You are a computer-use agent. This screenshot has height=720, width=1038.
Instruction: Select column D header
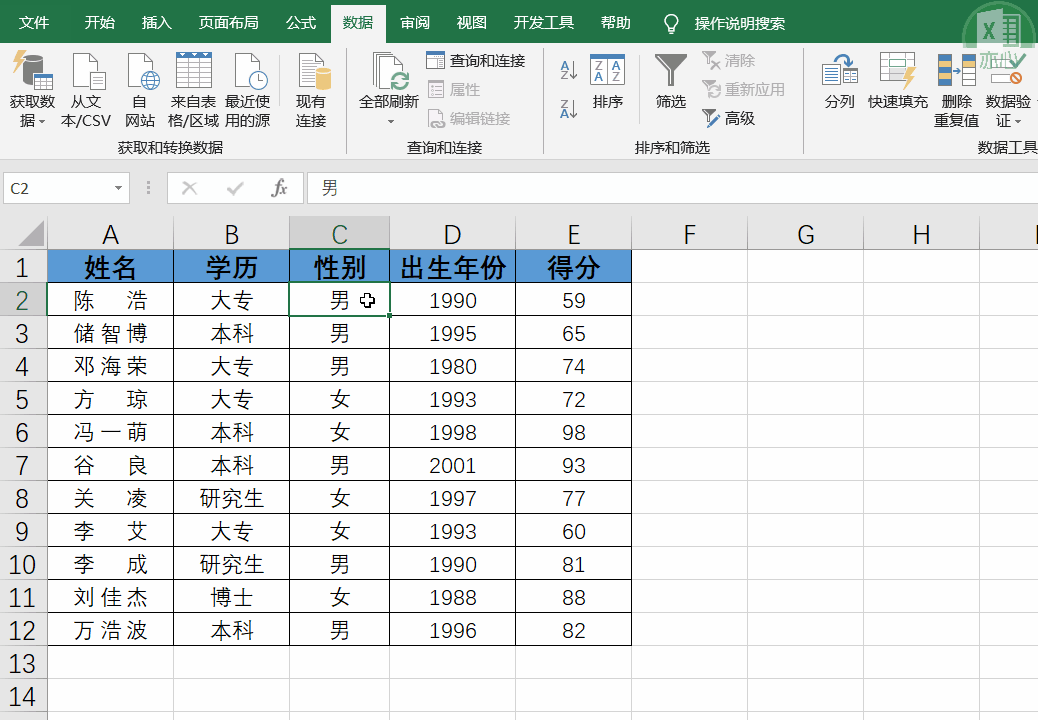click(452, 234)
